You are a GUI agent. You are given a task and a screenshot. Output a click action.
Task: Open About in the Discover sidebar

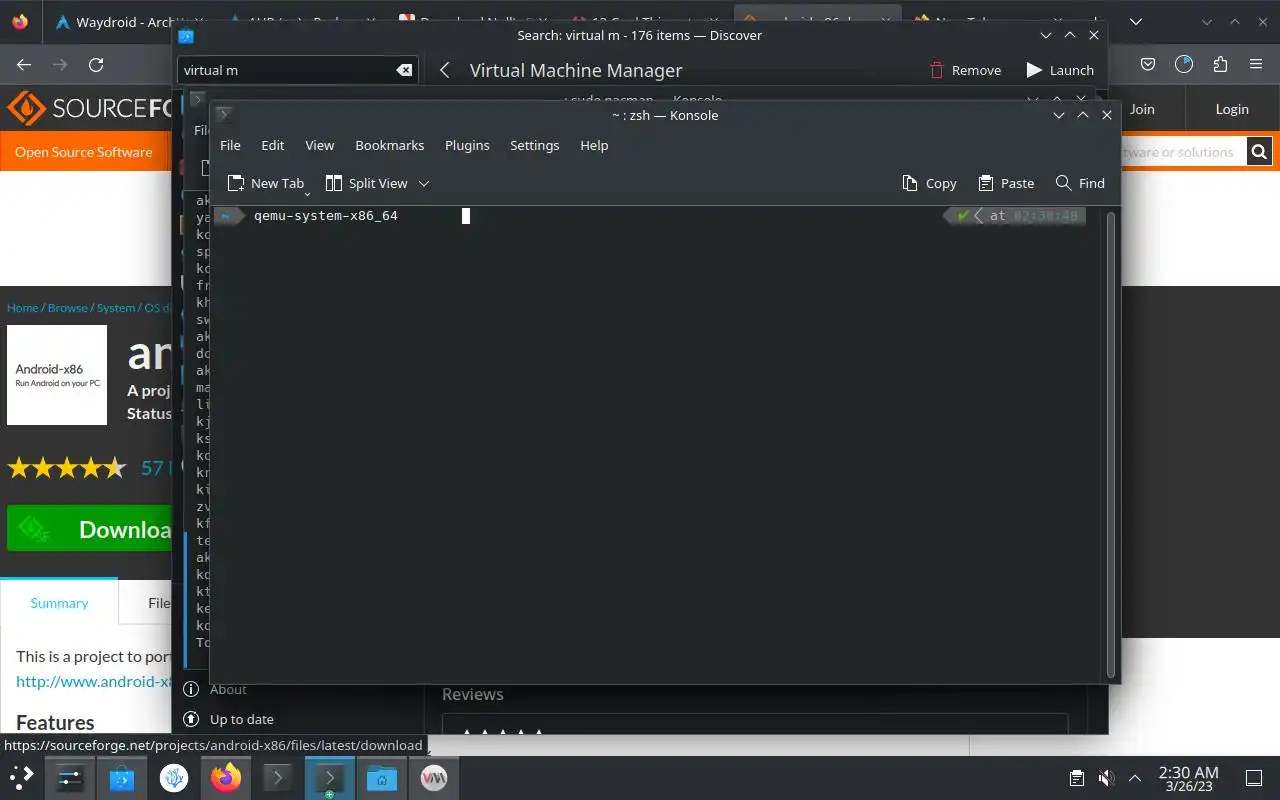coord(228,689)
